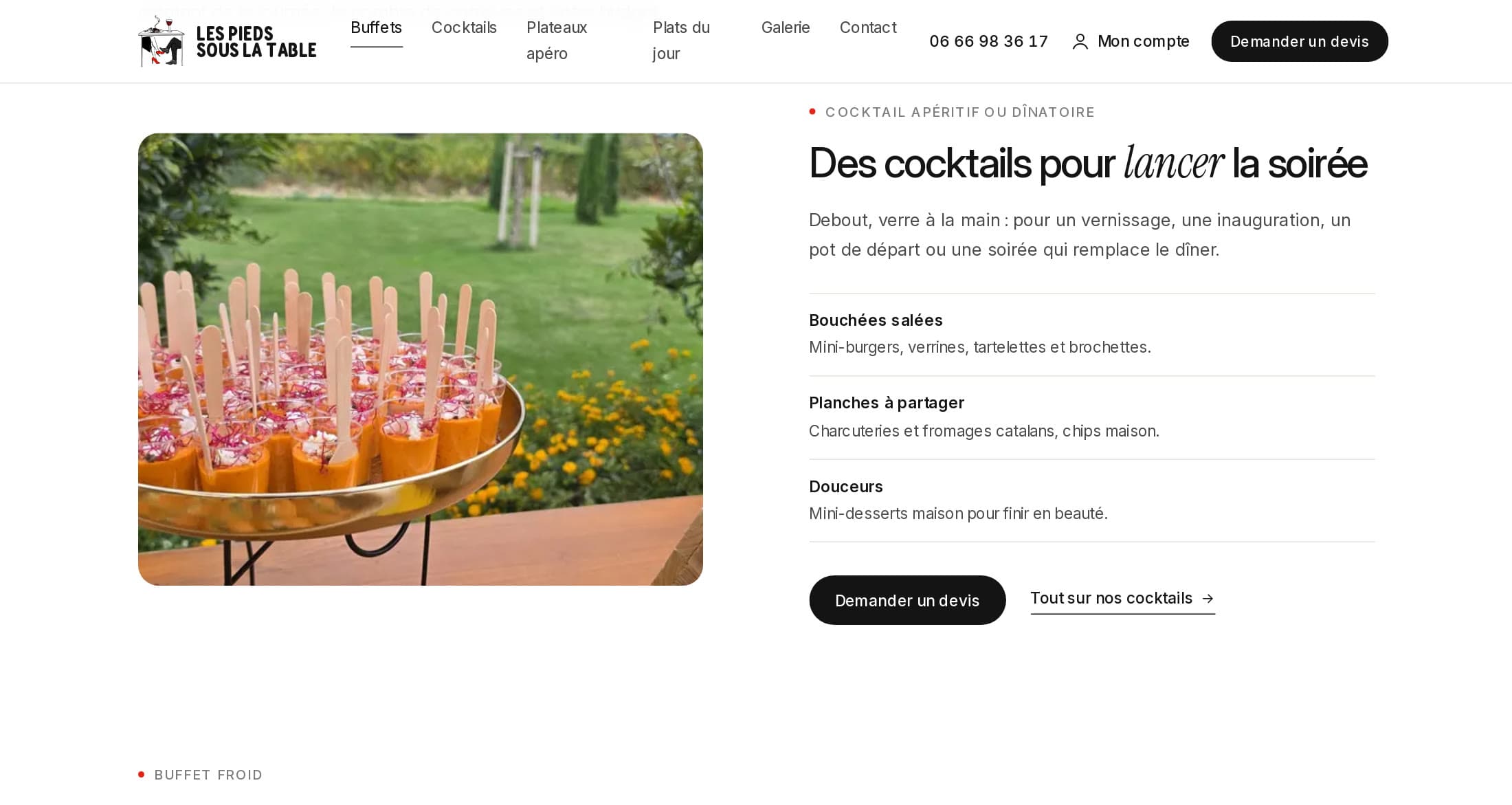Select the Bouchées salées heading
The height and width of the screenshot is (805, 1512).
(x=876, y=320)
